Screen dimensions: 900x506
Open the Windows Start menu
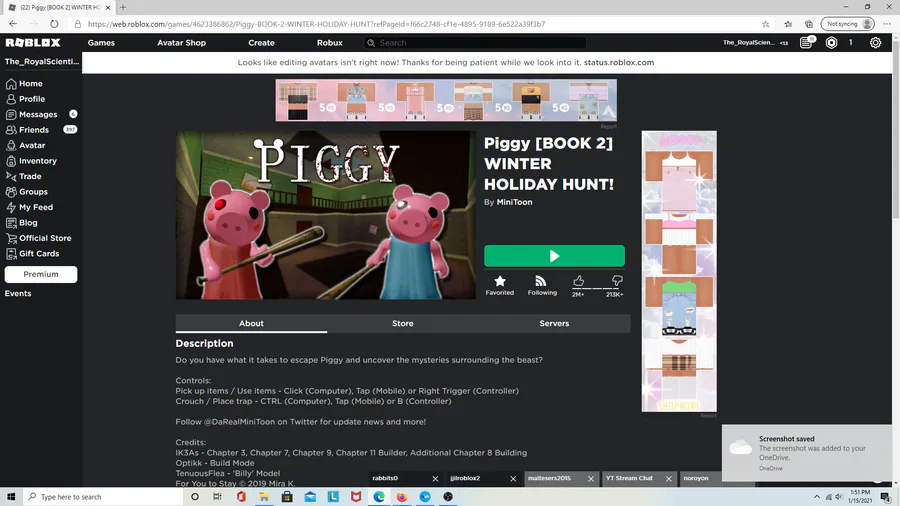pyautogui.click(x=11, y=497)
